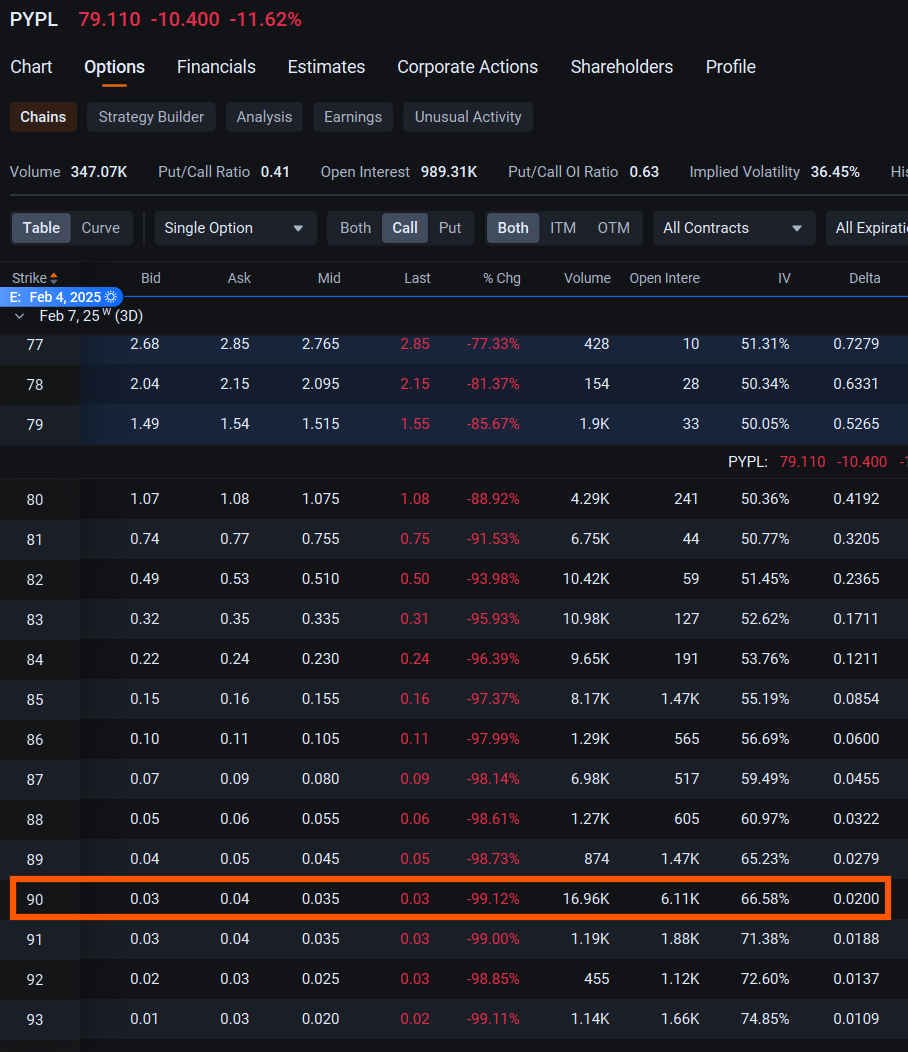The image size is (908, 1052).
Task: Sort by Bid column header
Action: click(151, 278)
